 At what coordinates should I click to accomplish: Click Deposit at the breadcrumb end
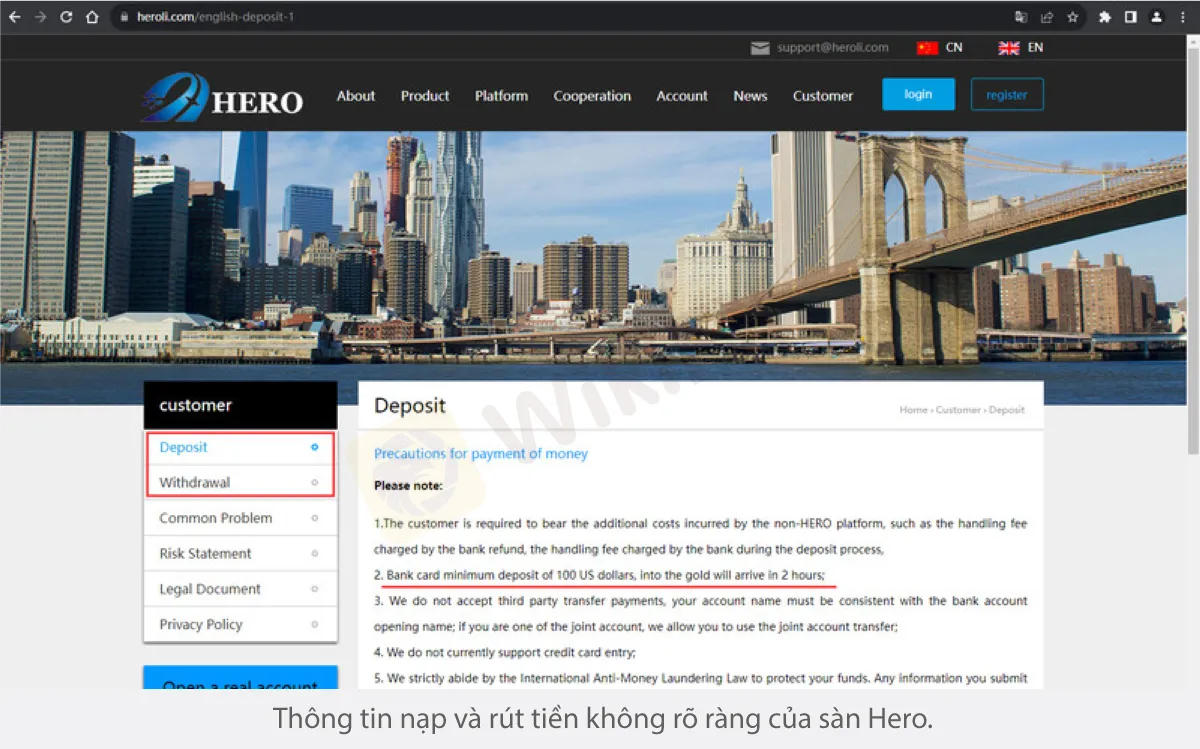(1007, 410)
